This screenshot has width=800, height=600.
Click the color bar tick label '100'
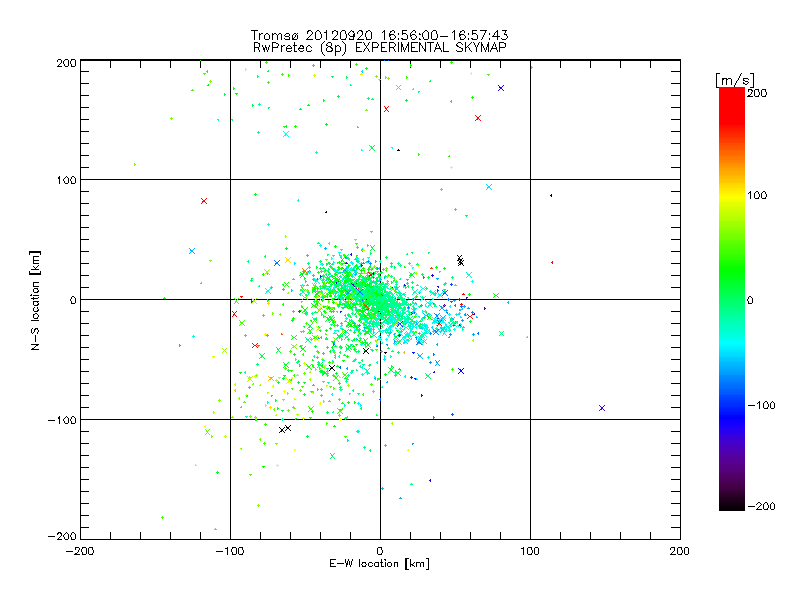click(x=757, y=195)
